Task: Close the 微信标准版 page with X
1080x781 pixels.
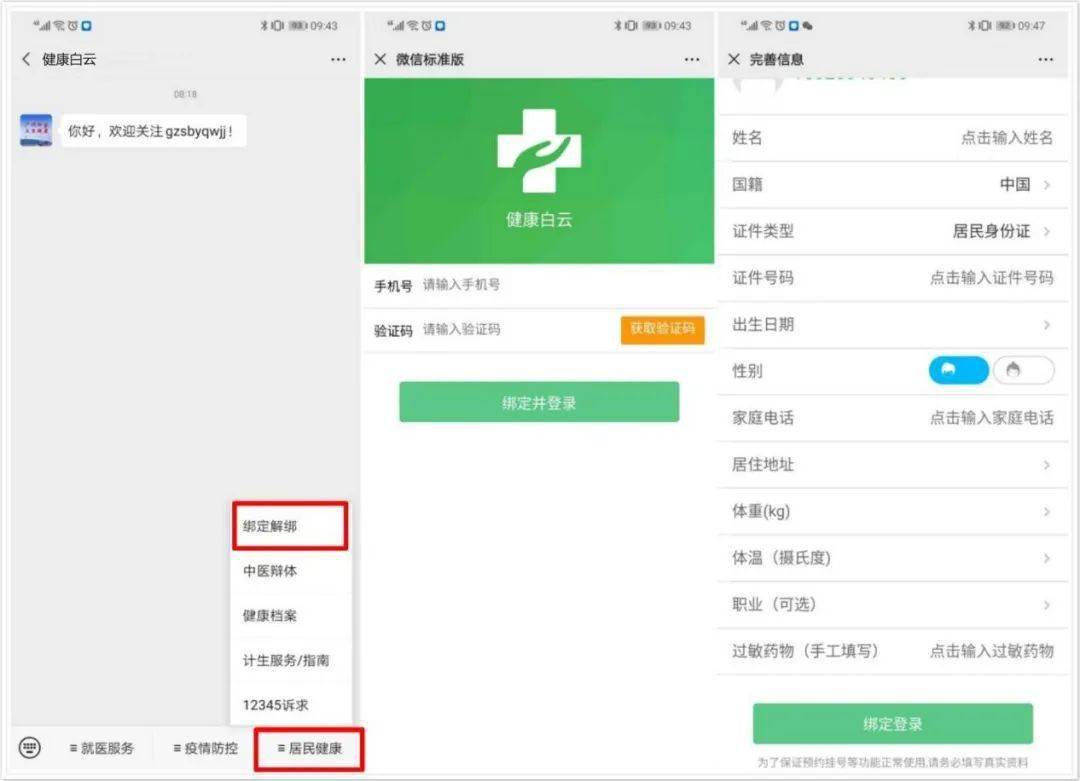Action: tap(380, 60)
